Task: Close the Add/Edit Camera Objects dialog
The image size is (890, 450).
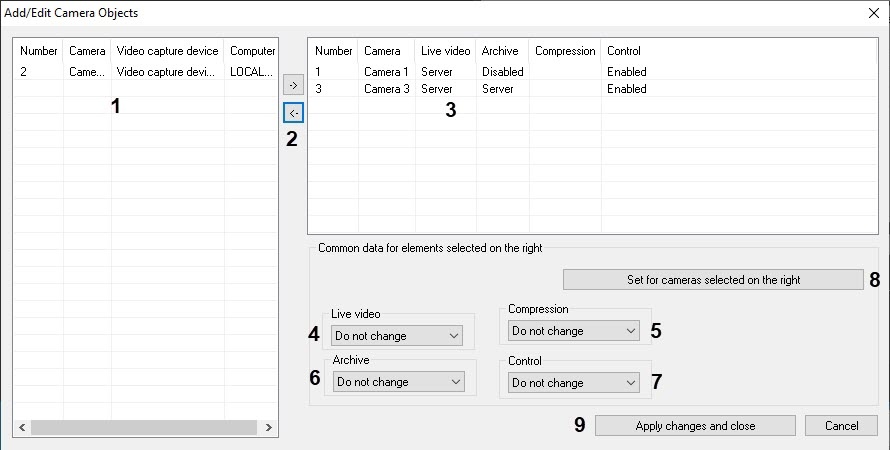Action: pos(872,13)
